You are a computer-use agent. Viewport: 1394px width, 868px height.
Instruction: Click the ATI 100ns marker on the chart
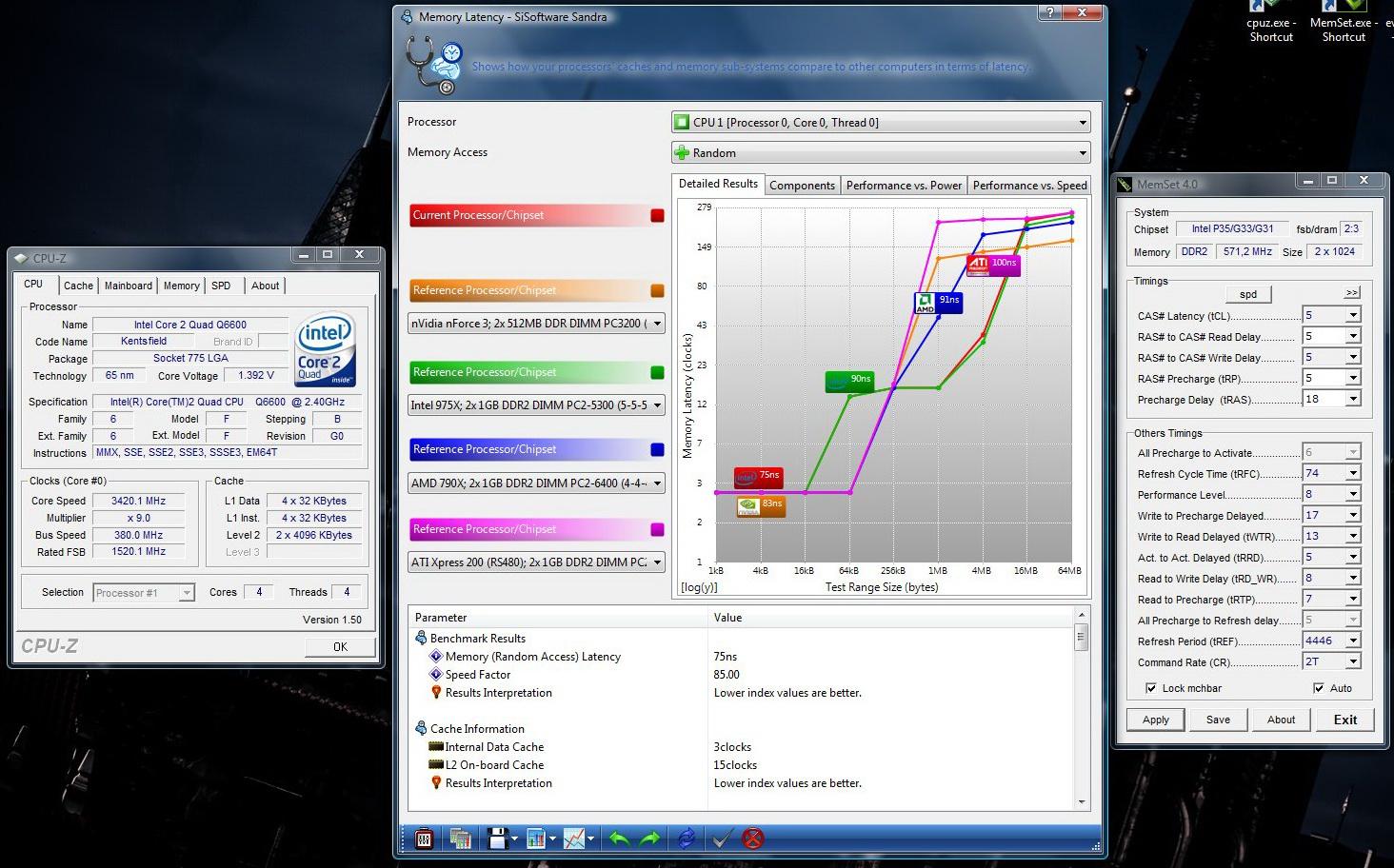point(993,265)
